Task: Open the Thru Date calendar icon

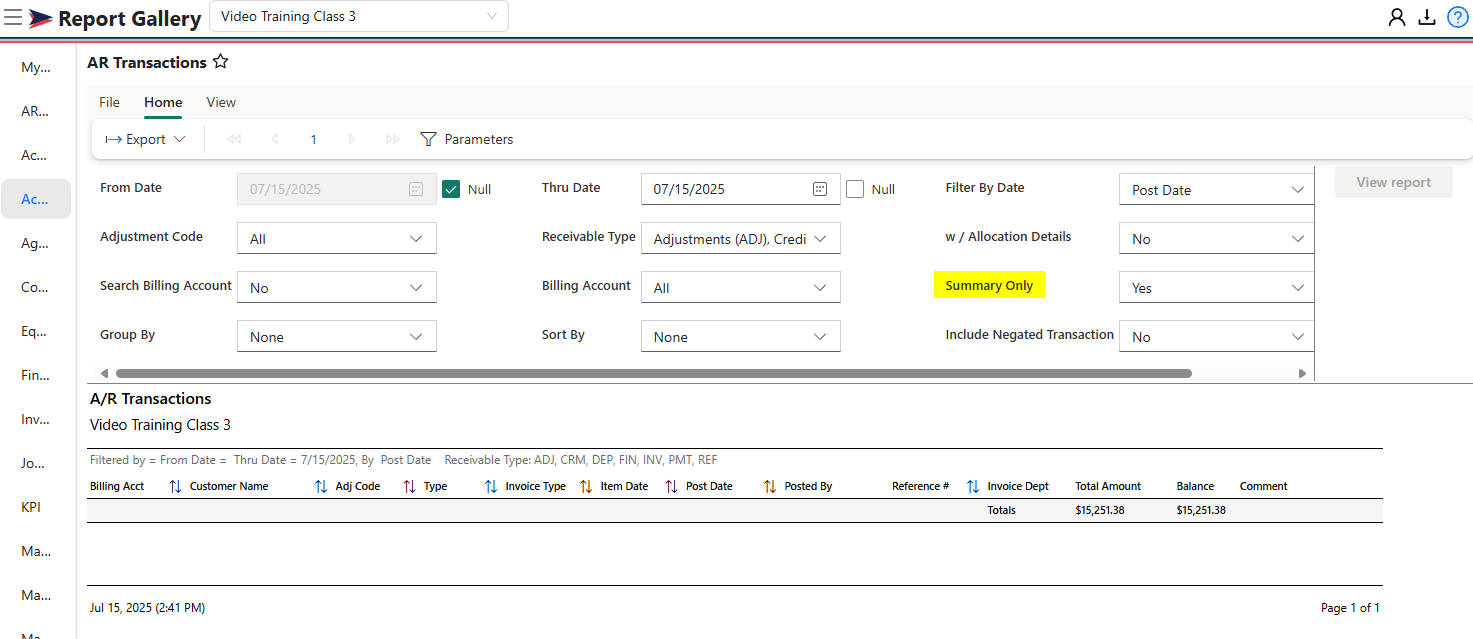Action: pos(820,189)
